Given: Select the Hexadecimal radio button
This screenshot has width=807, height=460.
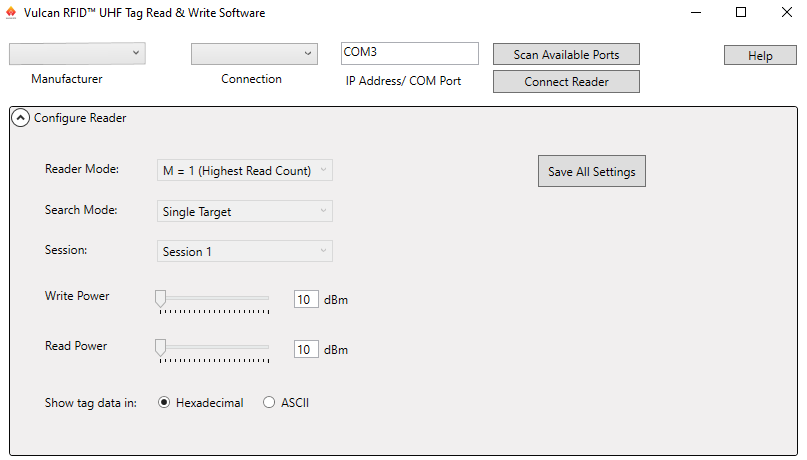Looking at the screenshot, I should (165, 403).
